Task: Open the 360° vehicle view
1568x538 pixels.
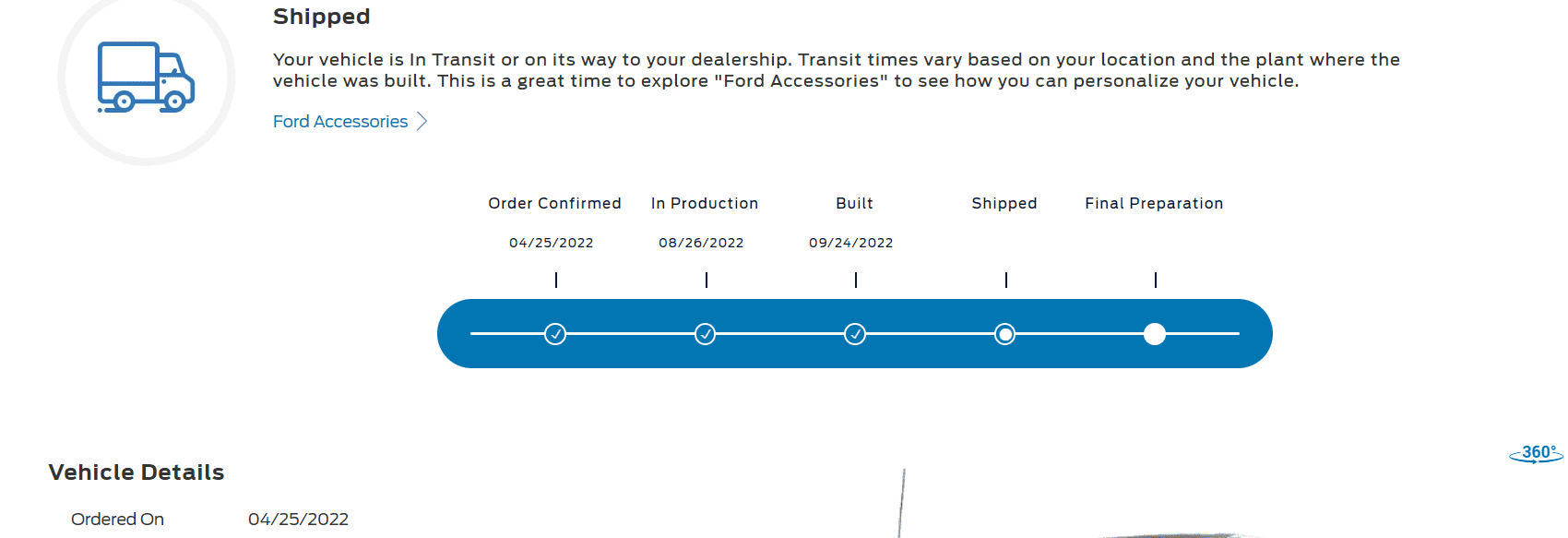Action: pyautogui.click(x=1537, y=453)
